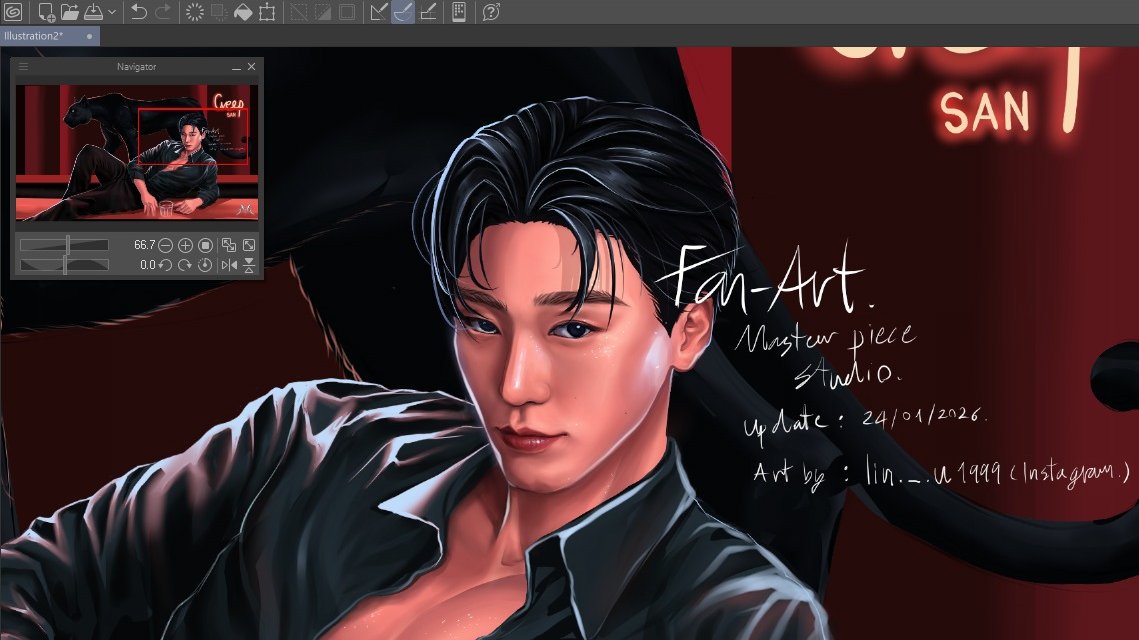The height and width of the screenshot is (640, 1139).
Task: Reset the canvas rotation
Action: point(206,265)
